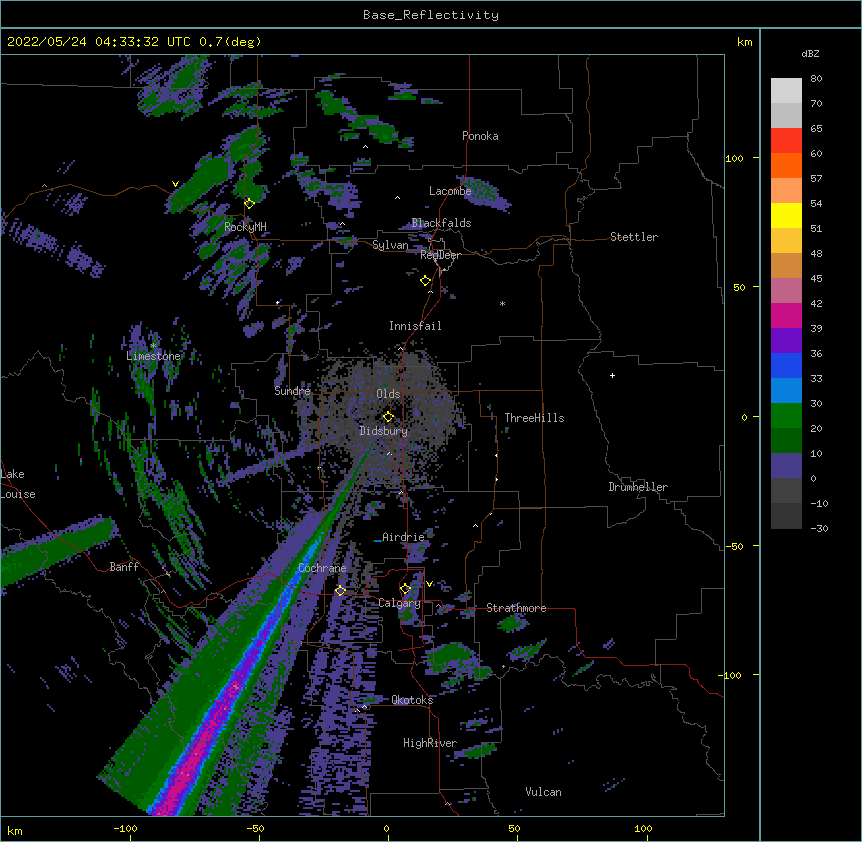Click the radar site diamond marker below Olds
Viewport: 862px width, 842px height.
coord(388,416)
